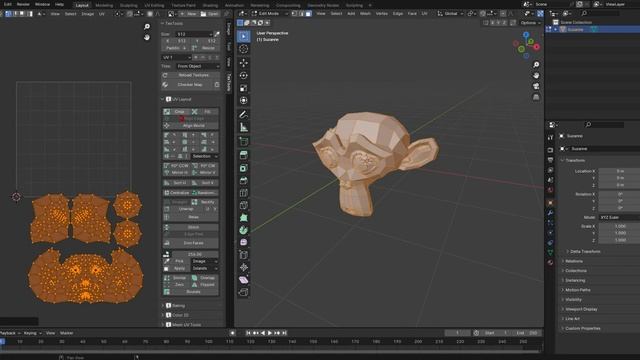Enable UV vertex select mode in UV editor
640x360 pixels.
(8, 14)
